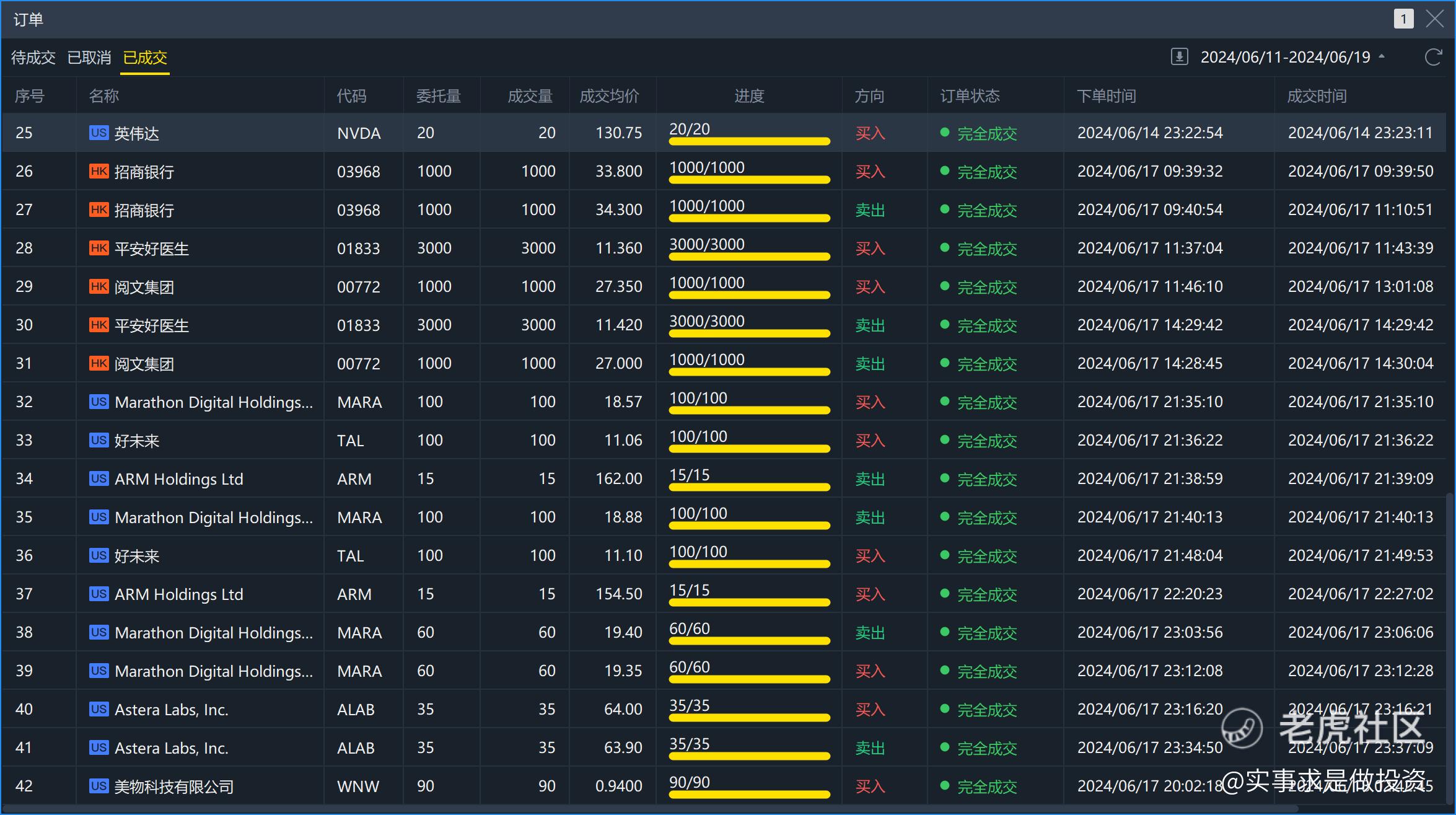1456x815 pixels.
Task: Sort by the 委托量 column header
Action: point(439,96)
